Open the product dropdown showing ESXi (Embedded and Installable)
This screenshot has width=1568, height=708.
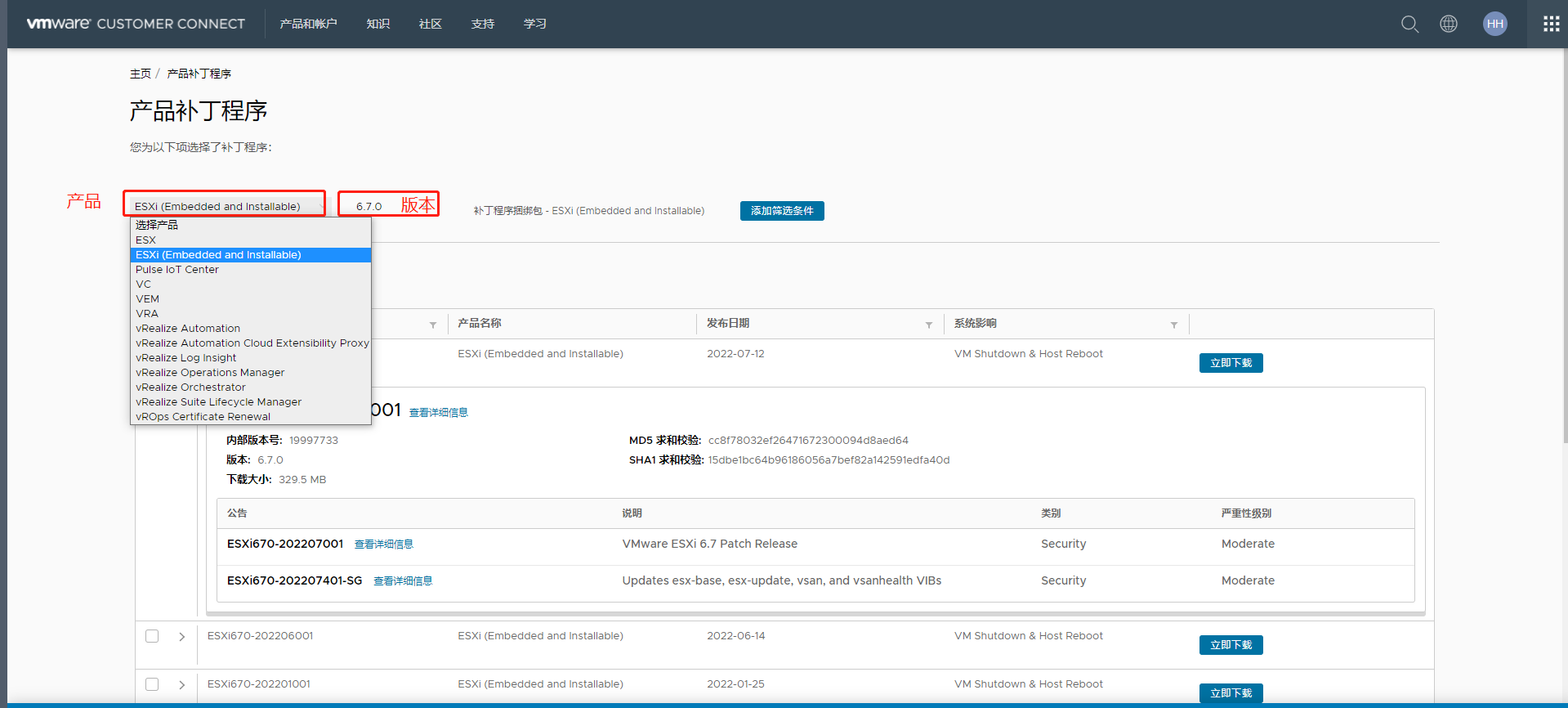225,206
